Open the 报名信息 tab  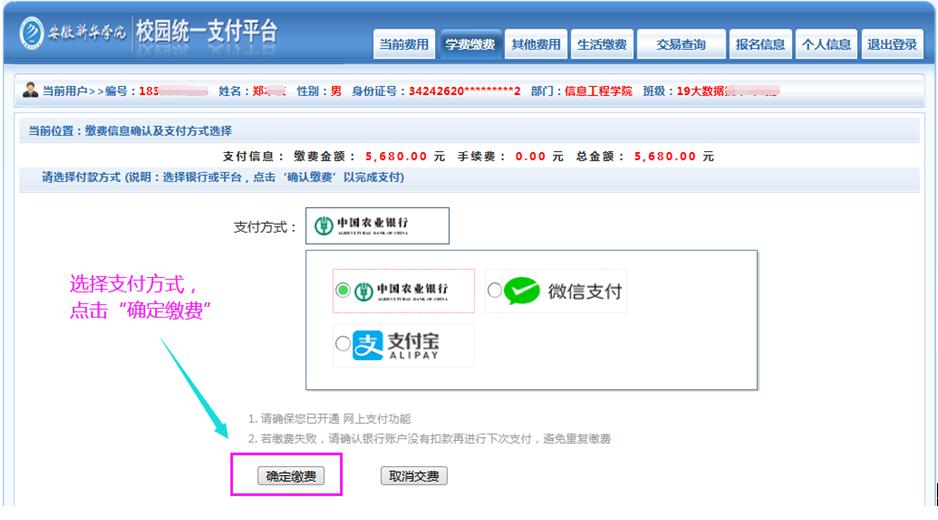point(760,45)
